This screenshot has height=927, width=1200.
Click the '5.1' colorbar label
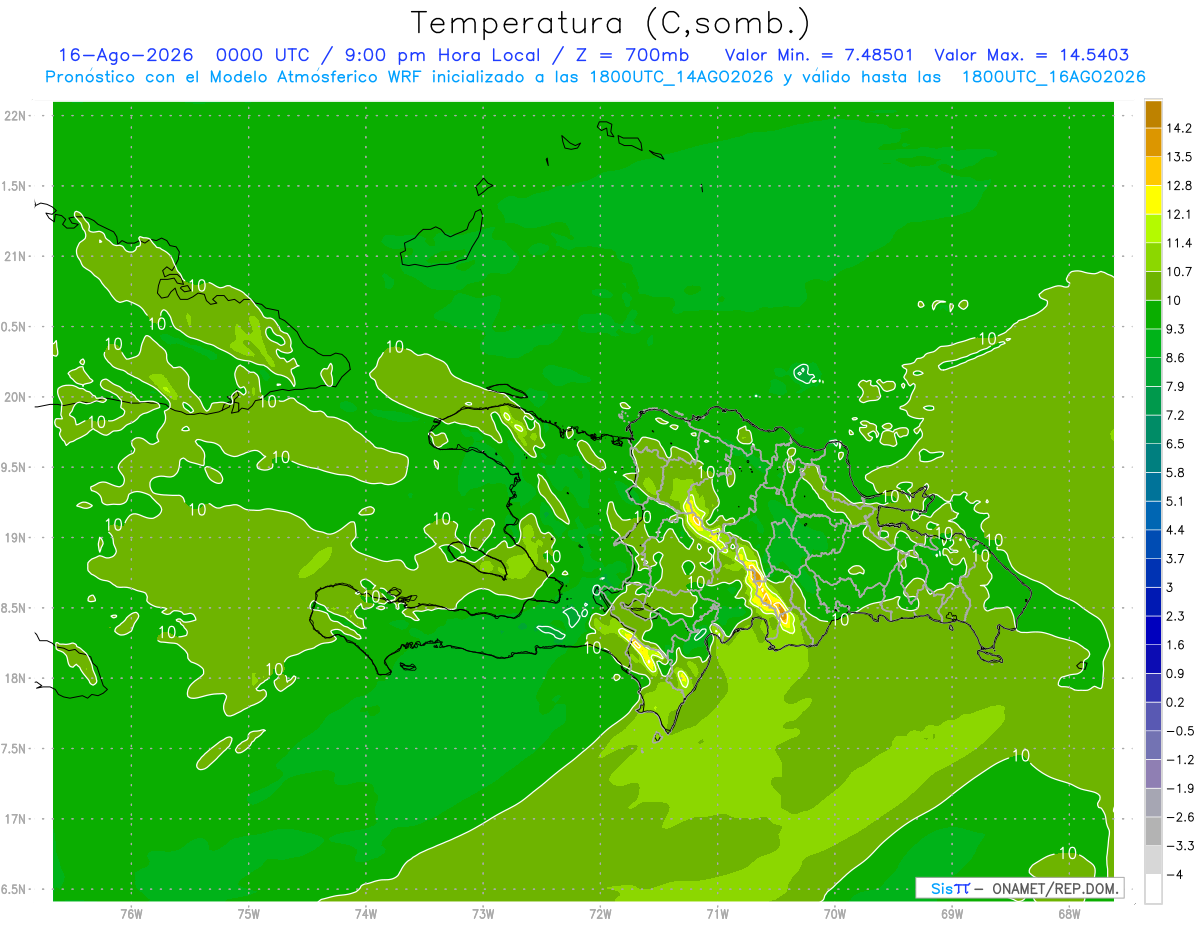tap(1176, 501)
